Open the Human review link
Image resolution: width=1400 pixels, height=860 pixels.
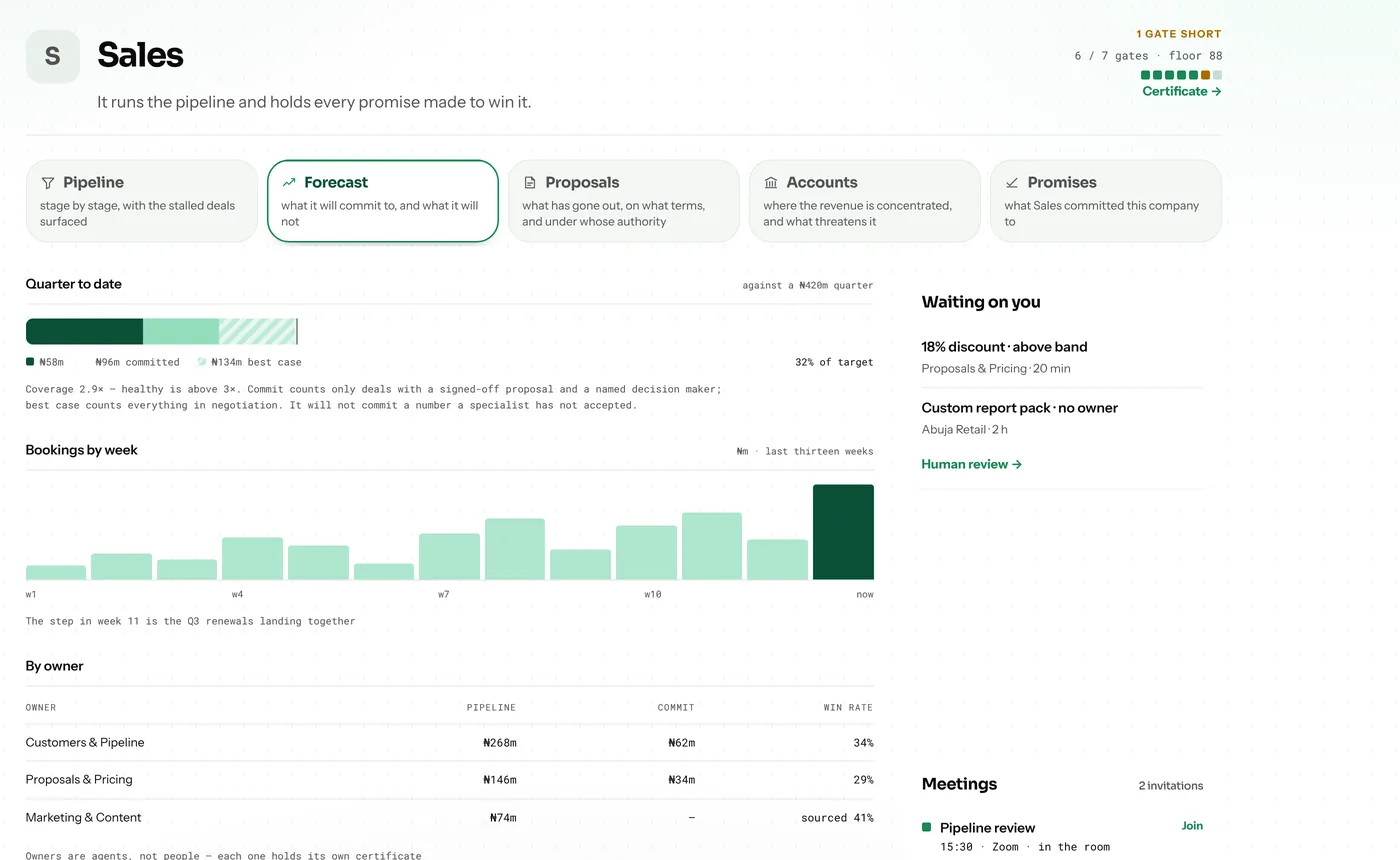coord(971,464)
